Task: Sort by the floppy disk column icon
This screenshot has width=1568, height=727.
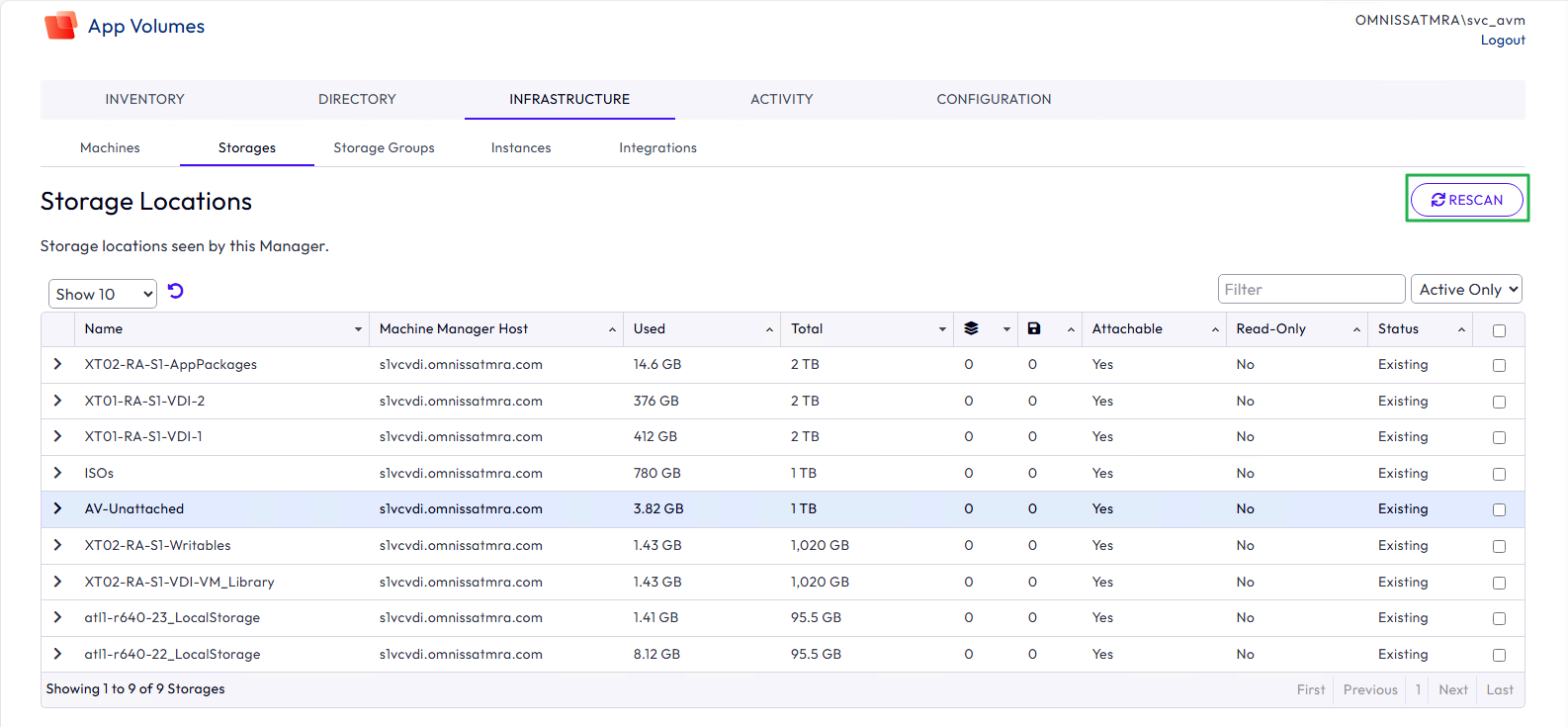Action: click(1034, 329)
